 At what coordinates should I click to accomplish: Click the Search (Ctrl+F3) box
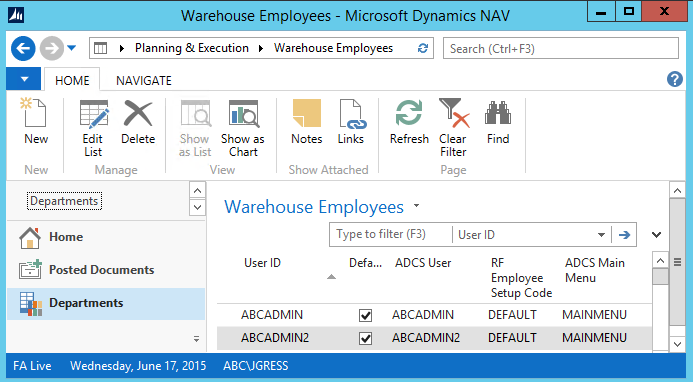pos(561,48)
